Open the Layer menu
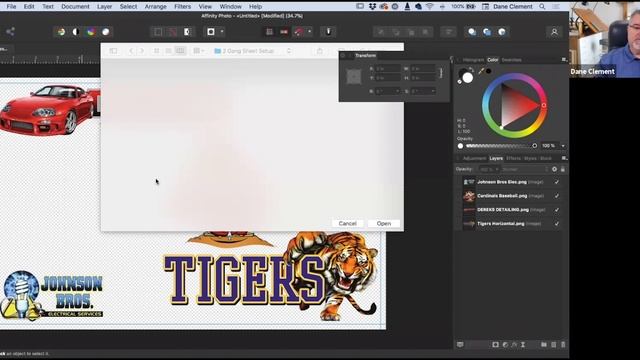The image size is (640, 360). pyautogui.click(x=104, y=7)
